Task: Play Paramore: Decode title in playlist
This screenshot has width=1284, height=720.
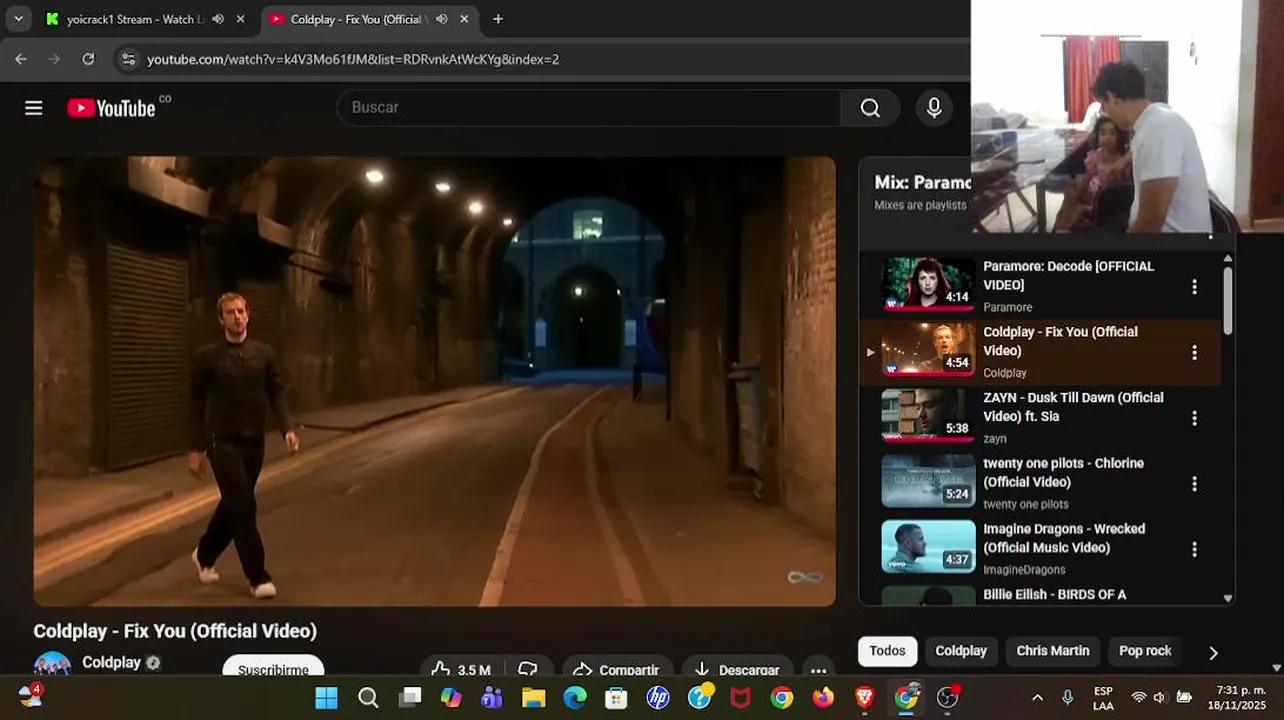Action: (x=1068, y=276)
